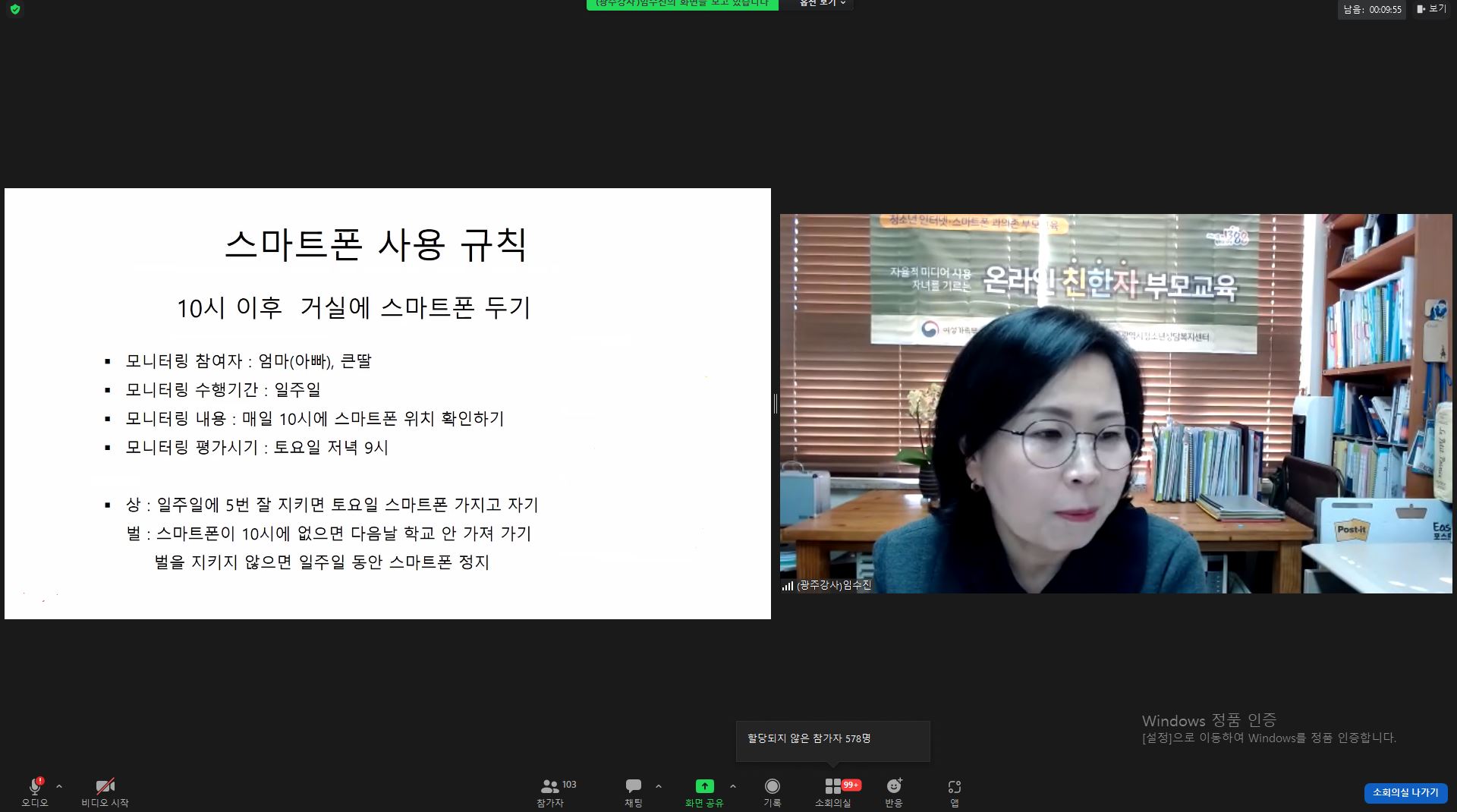Open the Apps icon

[954, 787]
